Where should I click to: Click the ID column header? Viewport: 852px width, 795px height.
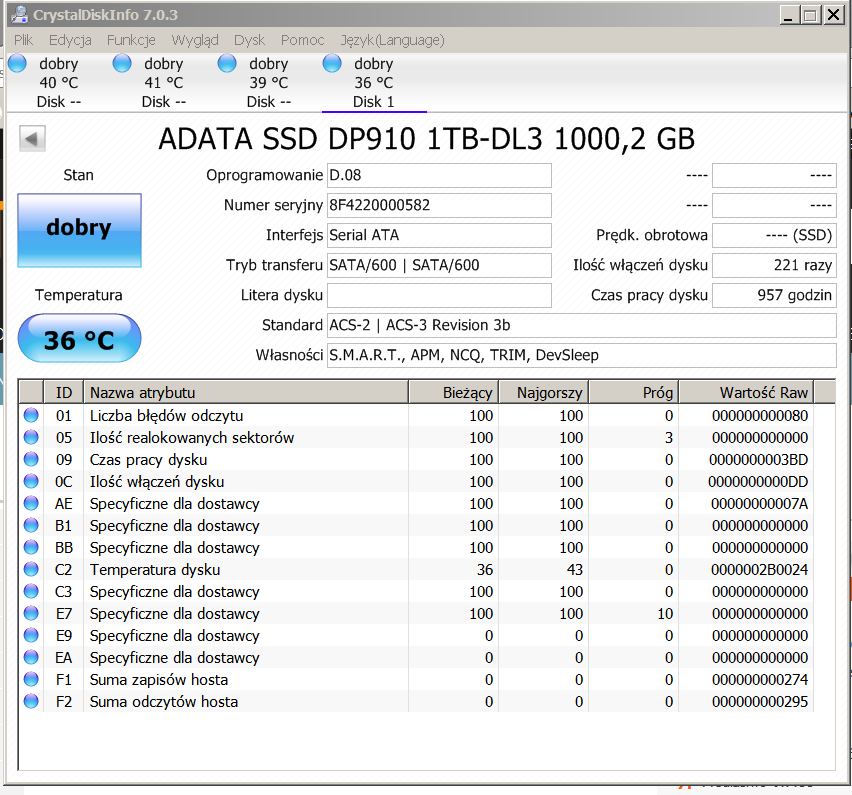tap(64, 392)
